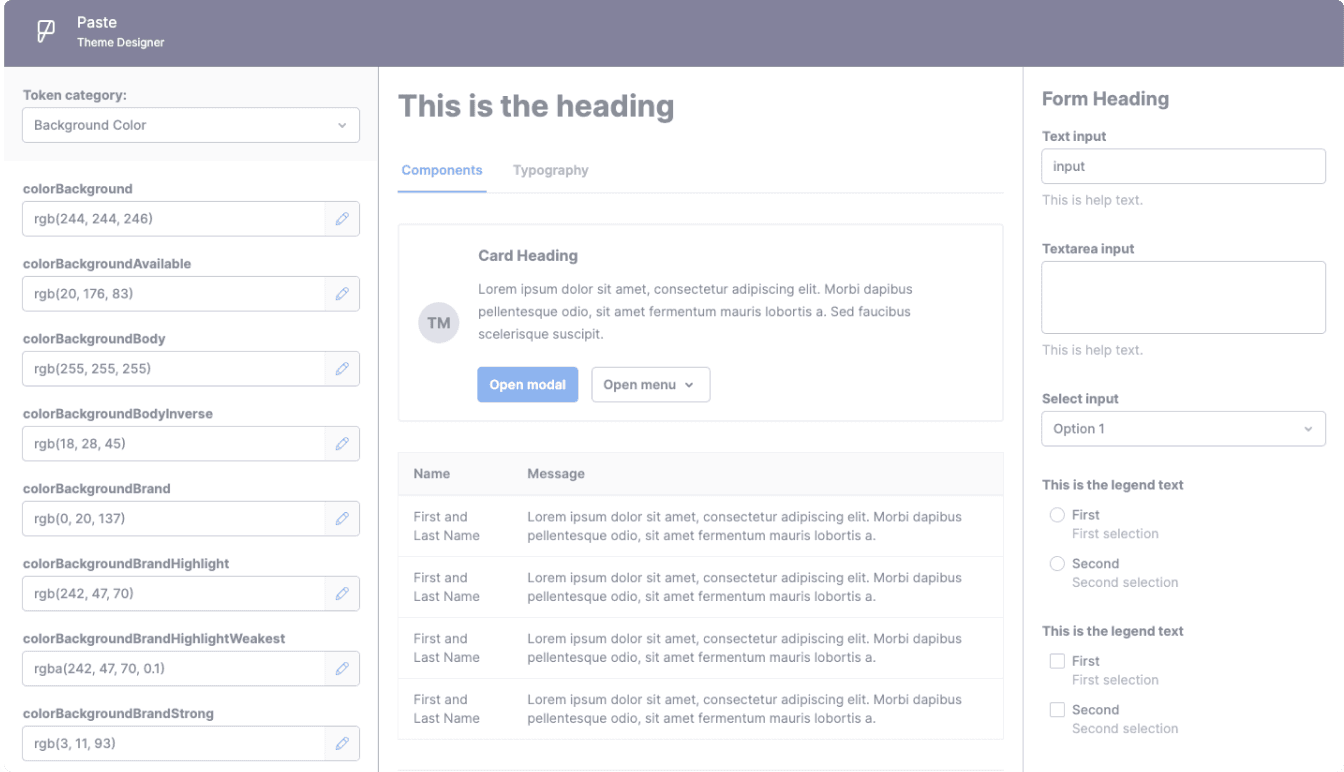The image size is (1344, 772).
Task: Choose the Second radio option
Action: pos(1057,564)
